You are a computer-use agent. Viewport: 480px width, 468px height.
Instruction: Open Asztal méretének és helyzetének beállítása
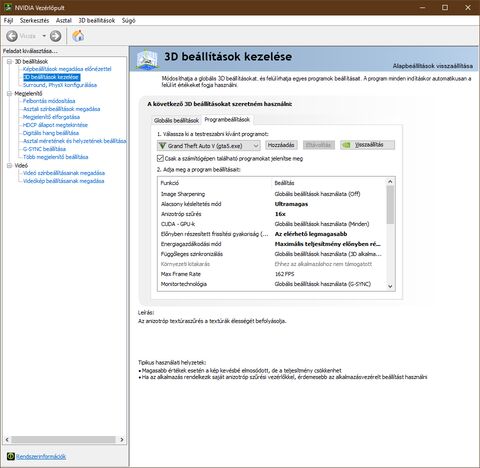(x=75, y=141)
